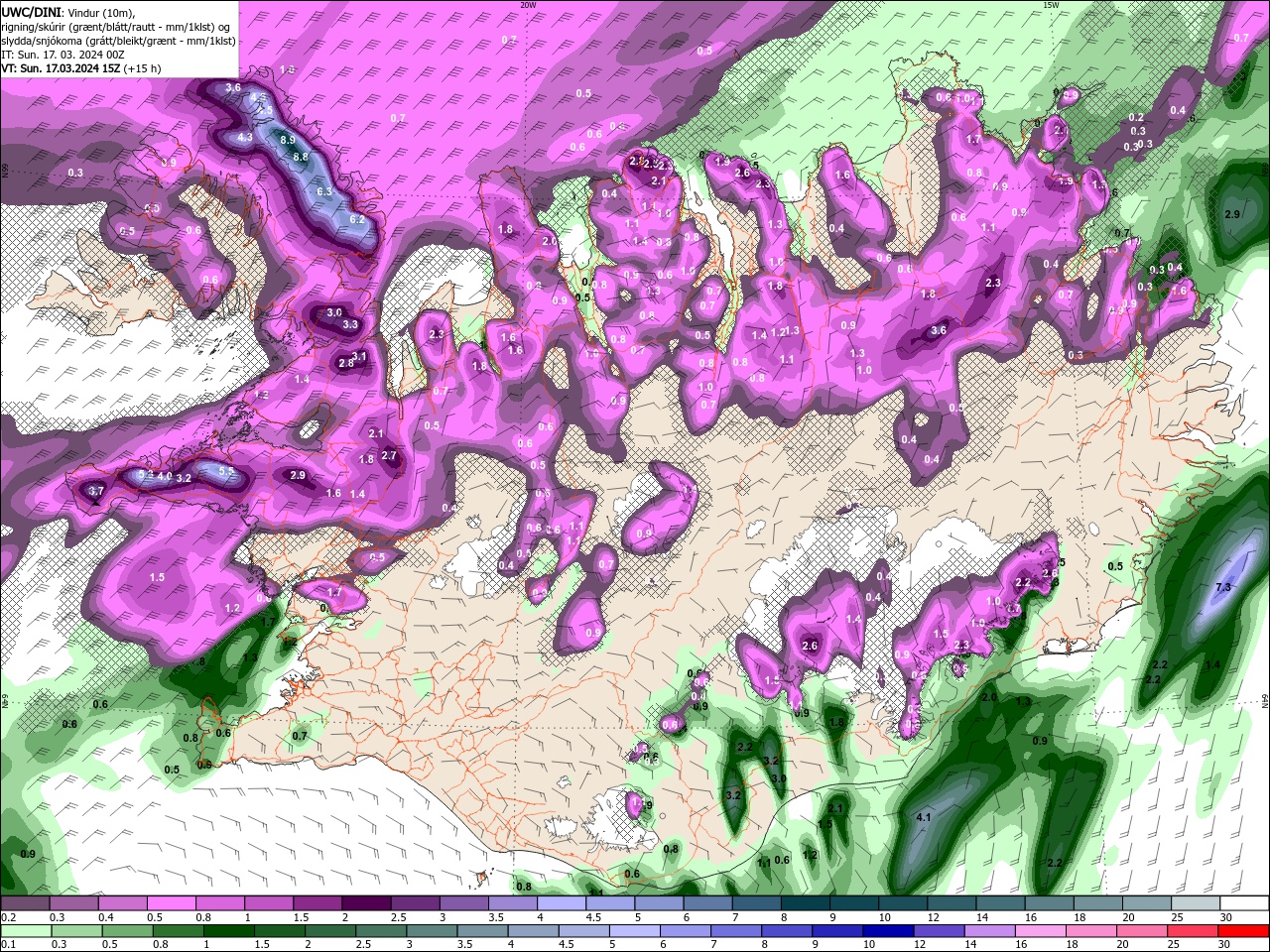Click the 7.3 rain value east of Iceland
1270x952 pixels.
click(1223, 587)
